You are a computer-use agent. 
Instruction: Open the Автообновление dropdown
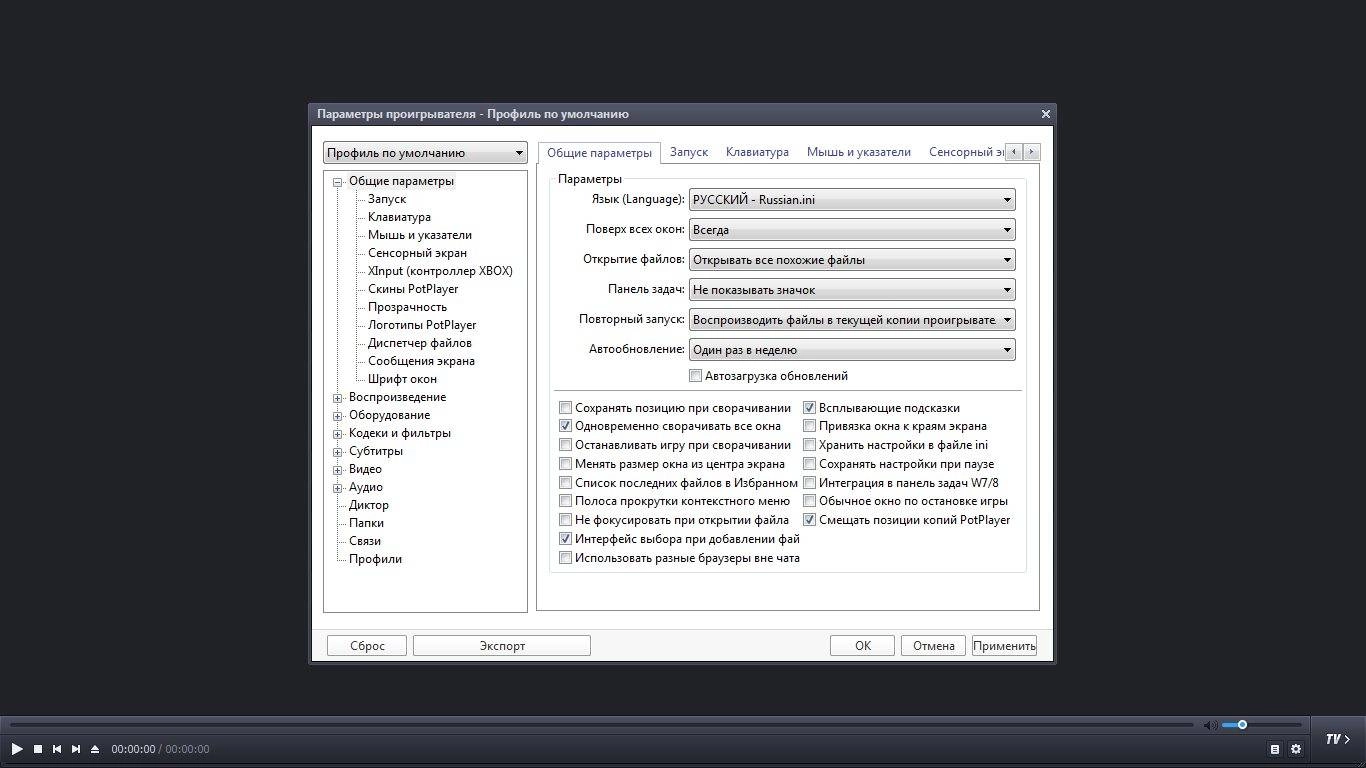point(852,350)
